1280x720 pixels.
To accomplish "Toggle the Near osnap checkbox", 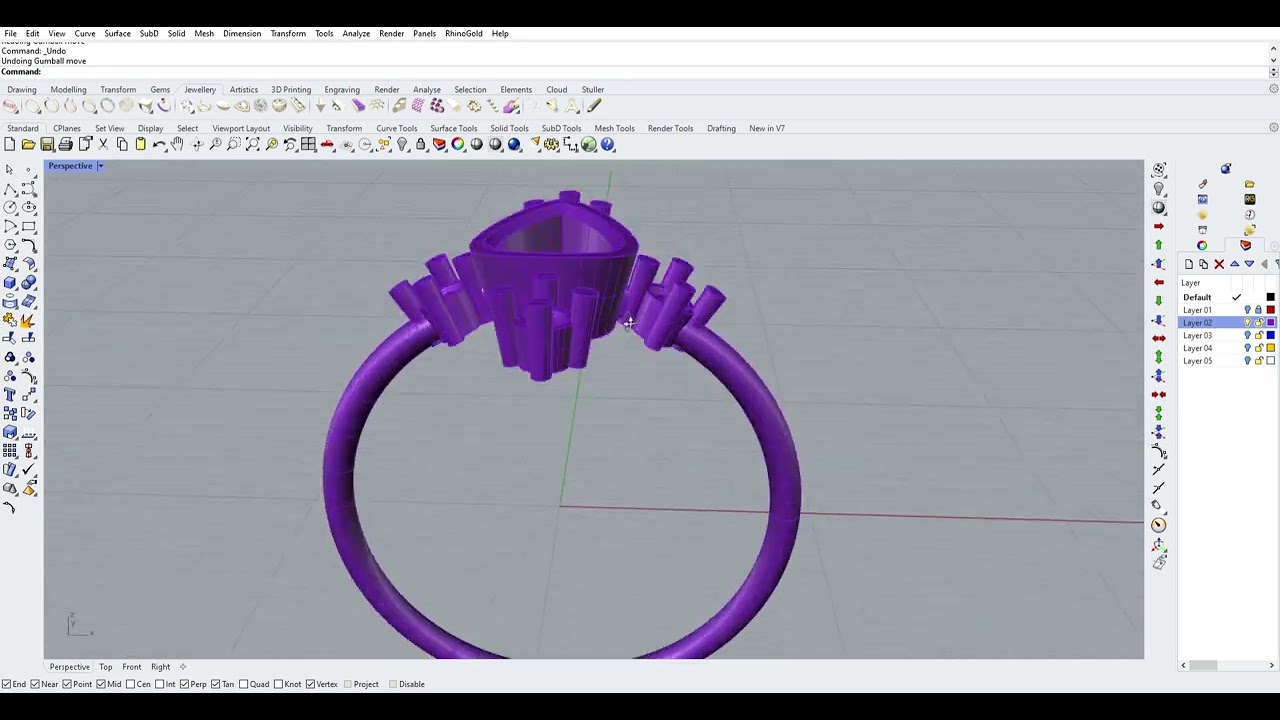I will pyautogui.click(x=35, y=684).
